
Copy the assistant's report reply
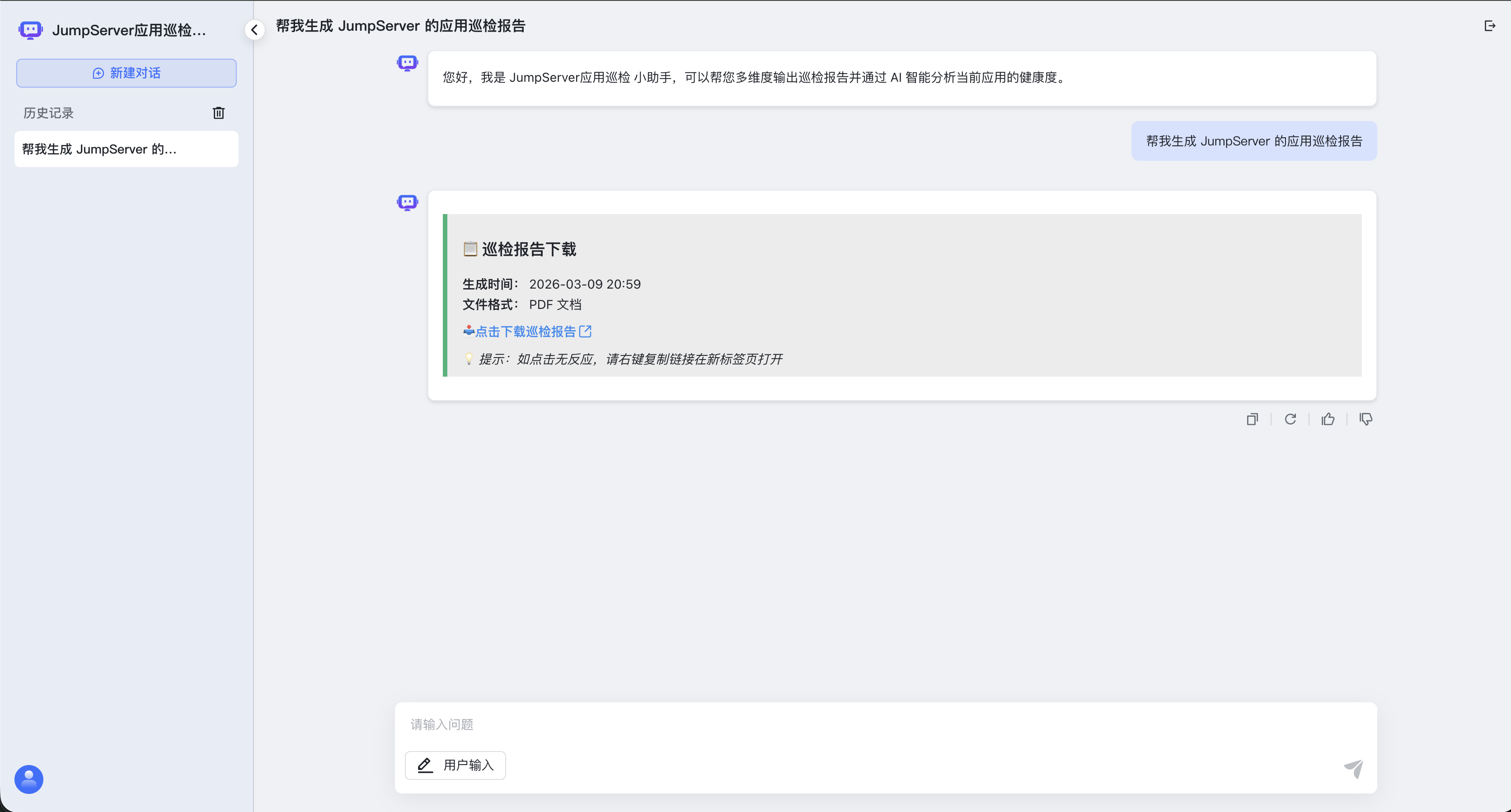click(1253, 419)
